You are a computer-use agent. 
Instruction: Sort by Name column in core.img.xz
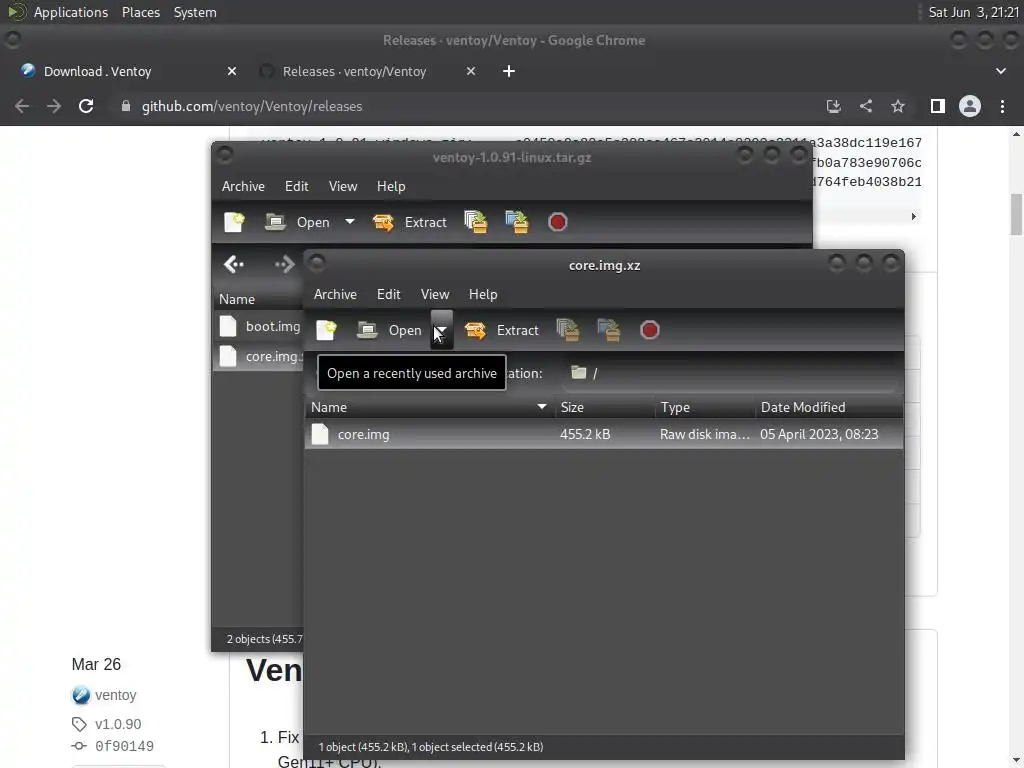point(430,407)
